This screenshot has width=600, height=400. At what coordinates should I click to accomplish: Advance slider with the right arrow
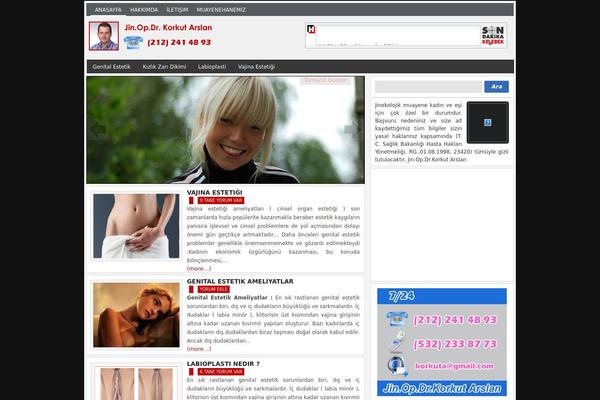coord(351,130)
